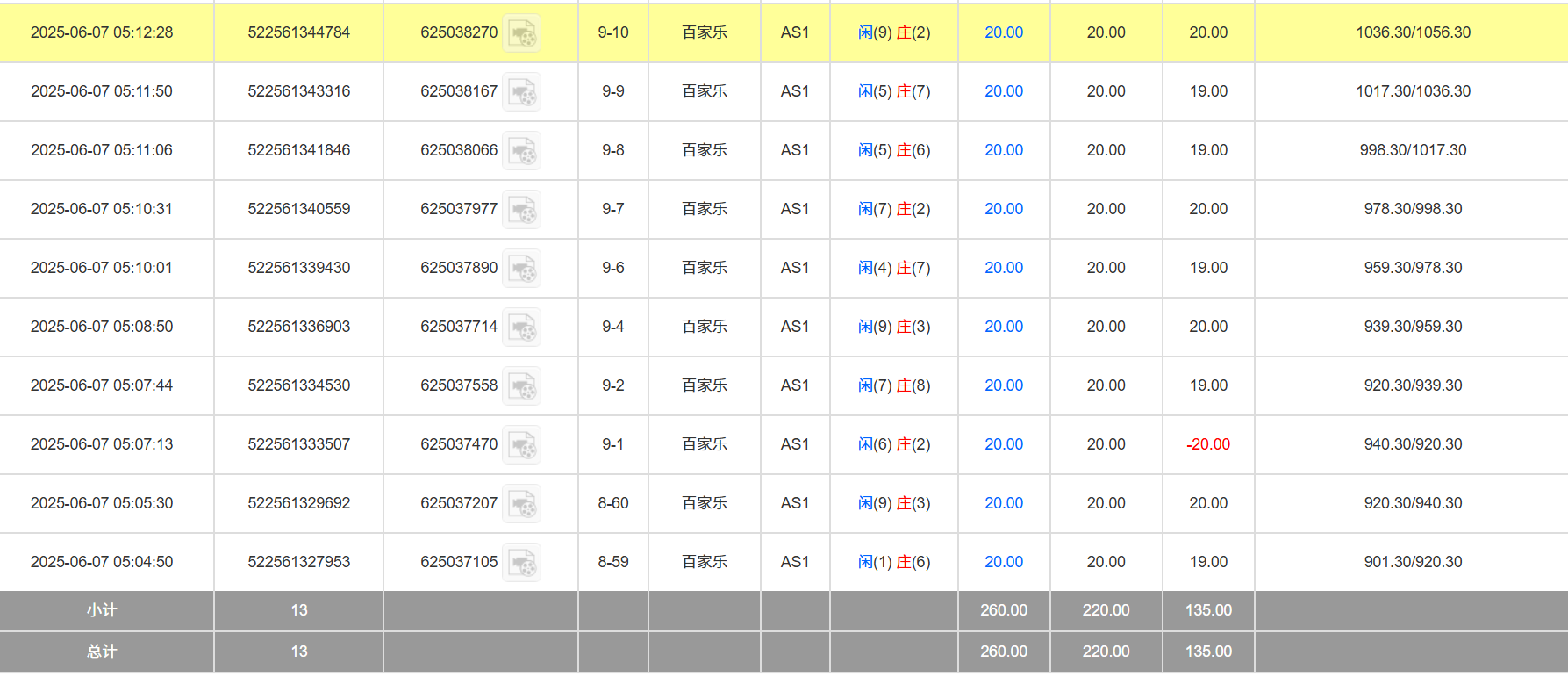The width and height of the screenshot is (1568, 677).
Task: Click the 小计 subtotal row label
Action: (x=102, y=610)
